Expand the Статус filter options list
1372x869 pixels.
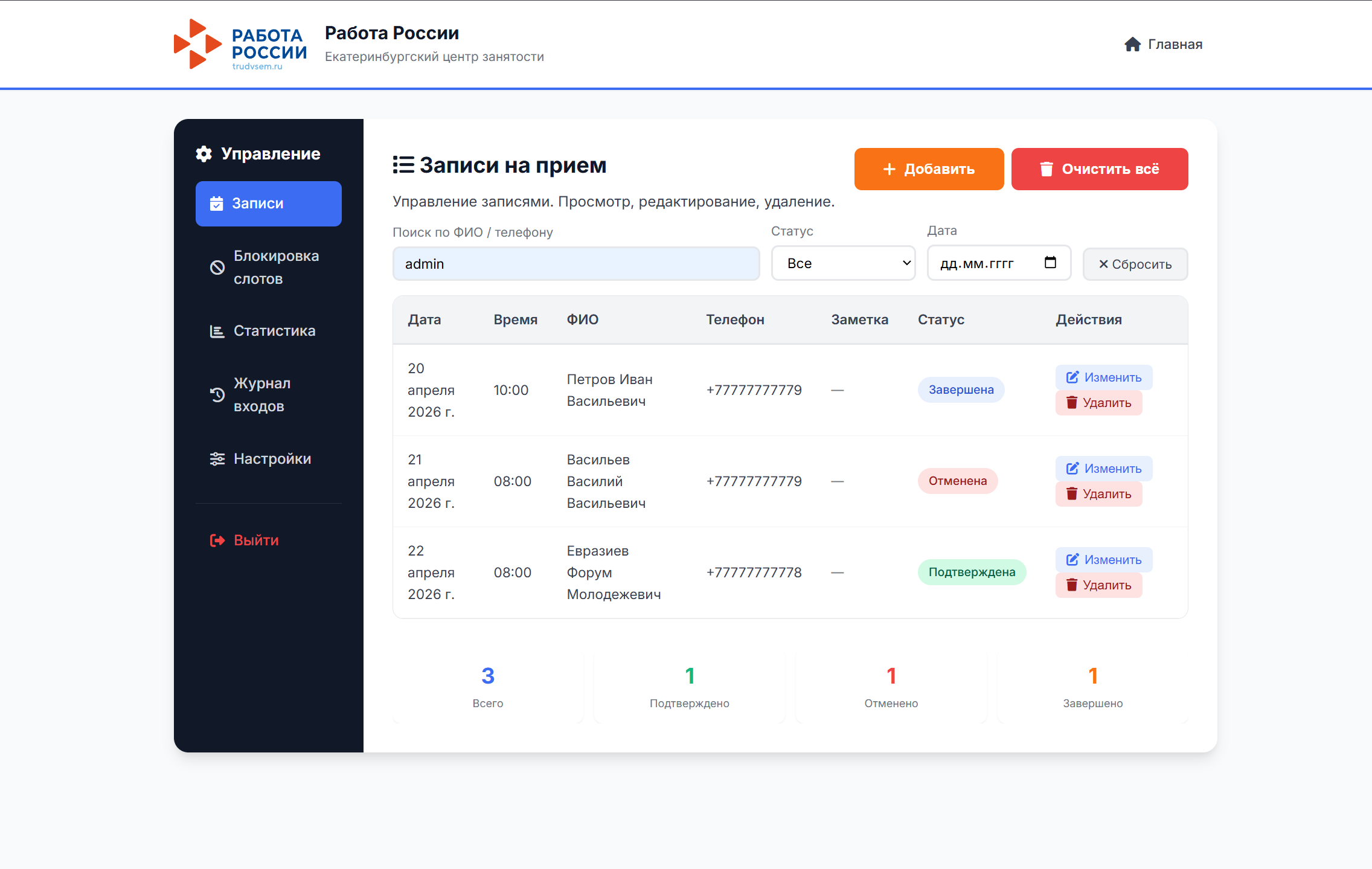pyautogui.click(x=843, y=263)
